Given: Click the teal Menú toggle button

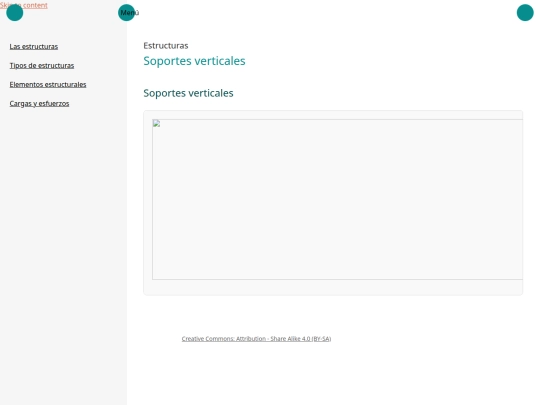Looking at the screenshot, I should click(126, 13).
